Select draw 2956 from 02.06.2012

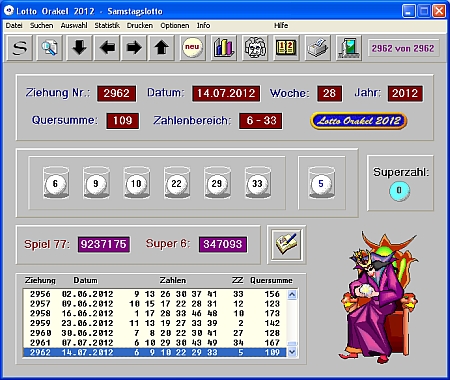tap(155, 294)
